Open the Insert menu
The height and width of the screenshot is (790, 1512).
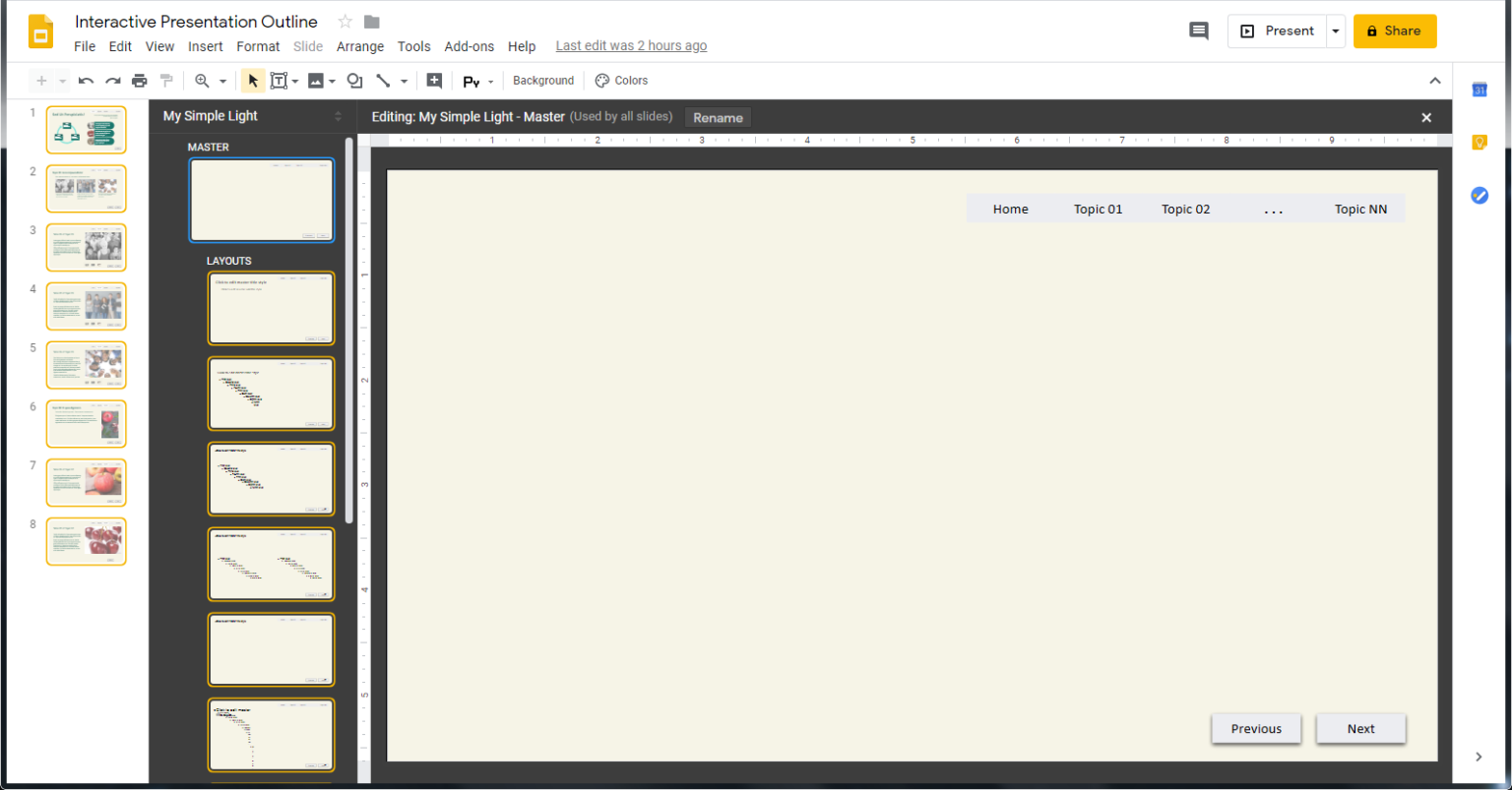pos(205,45)
